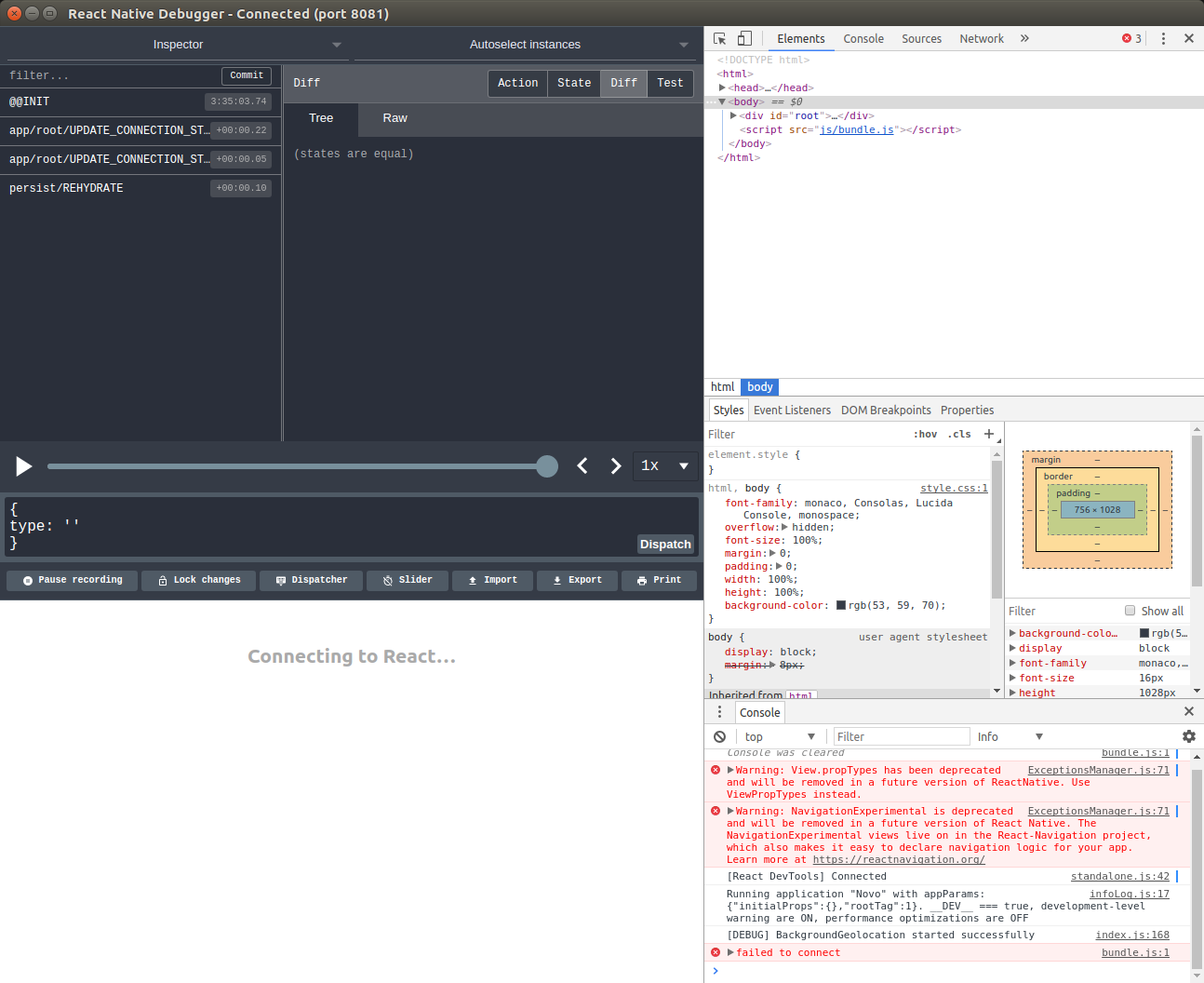Open Info log level dropdown
Viewport: 1204px width, 983px height.
[1010, 736]
